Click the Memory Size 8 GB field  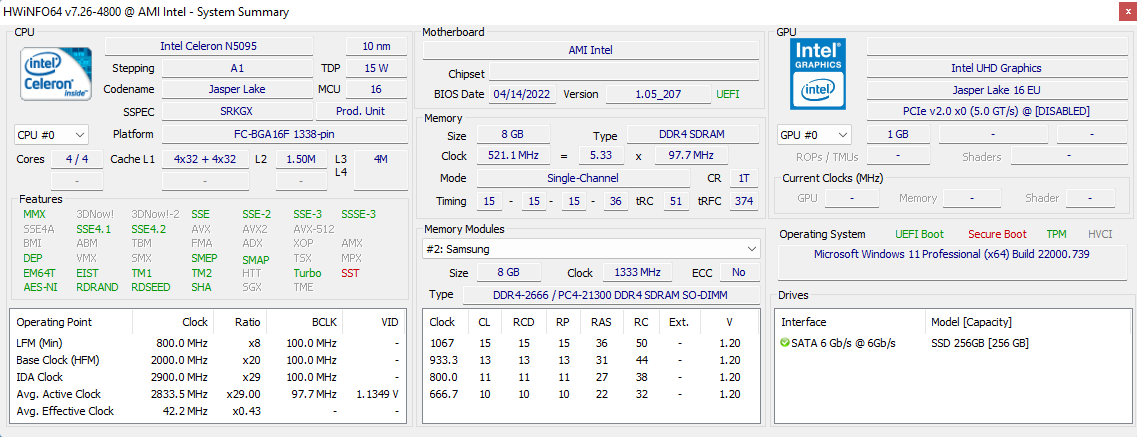click(x=513, y=135)
